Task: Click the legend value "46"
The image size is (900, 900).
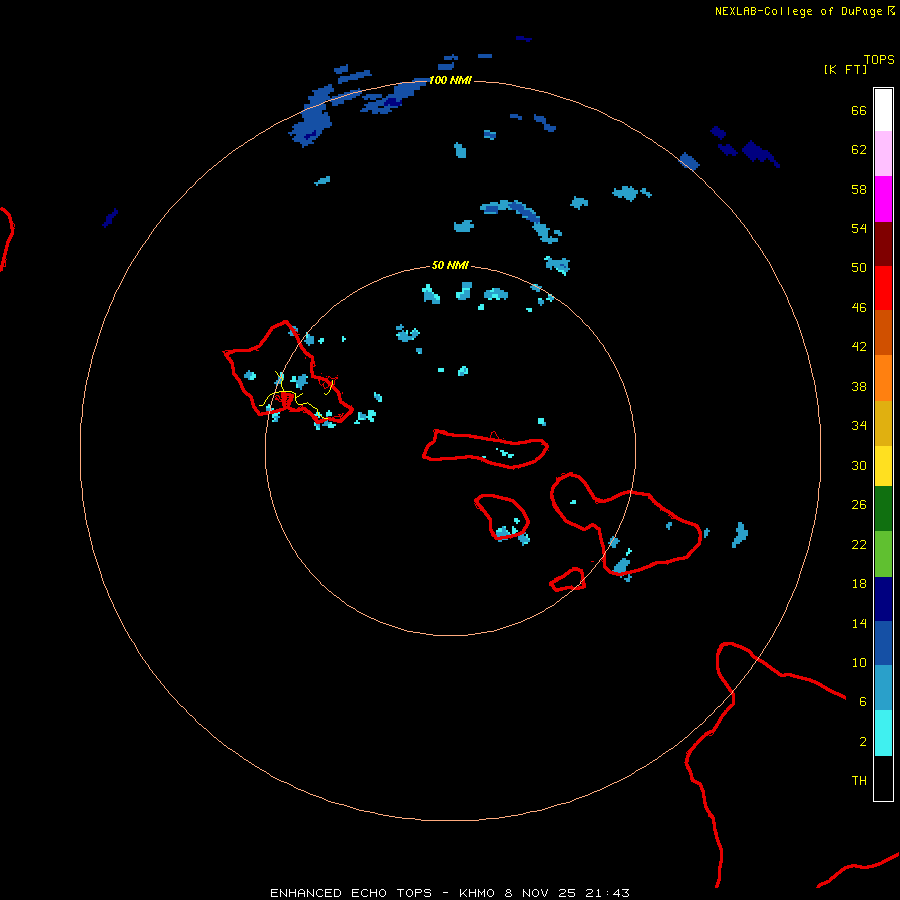Action: click(859, 307)
